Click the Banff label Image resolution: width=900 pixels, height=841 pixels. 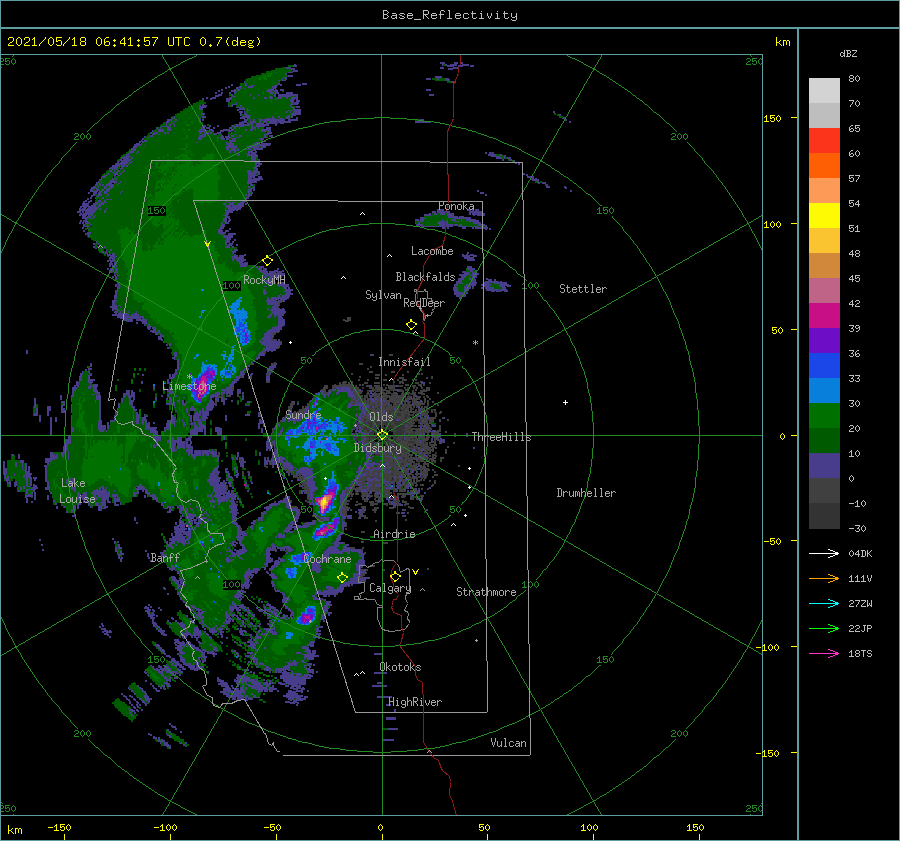coord(165,557)
